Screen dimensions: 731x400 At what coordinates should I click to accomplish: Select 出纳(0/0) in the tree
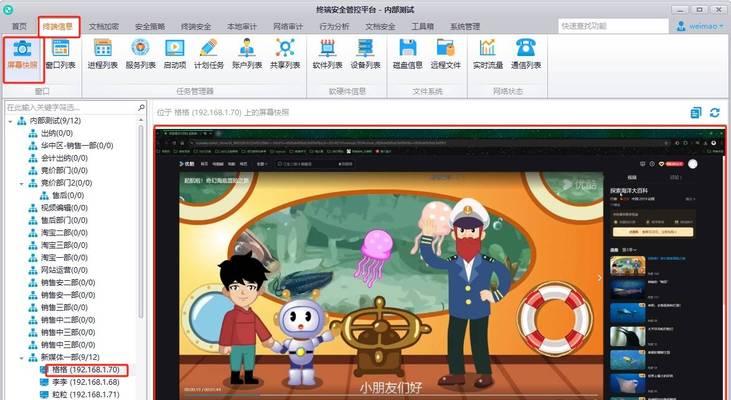pyautogui.click(x=56, y=133)
